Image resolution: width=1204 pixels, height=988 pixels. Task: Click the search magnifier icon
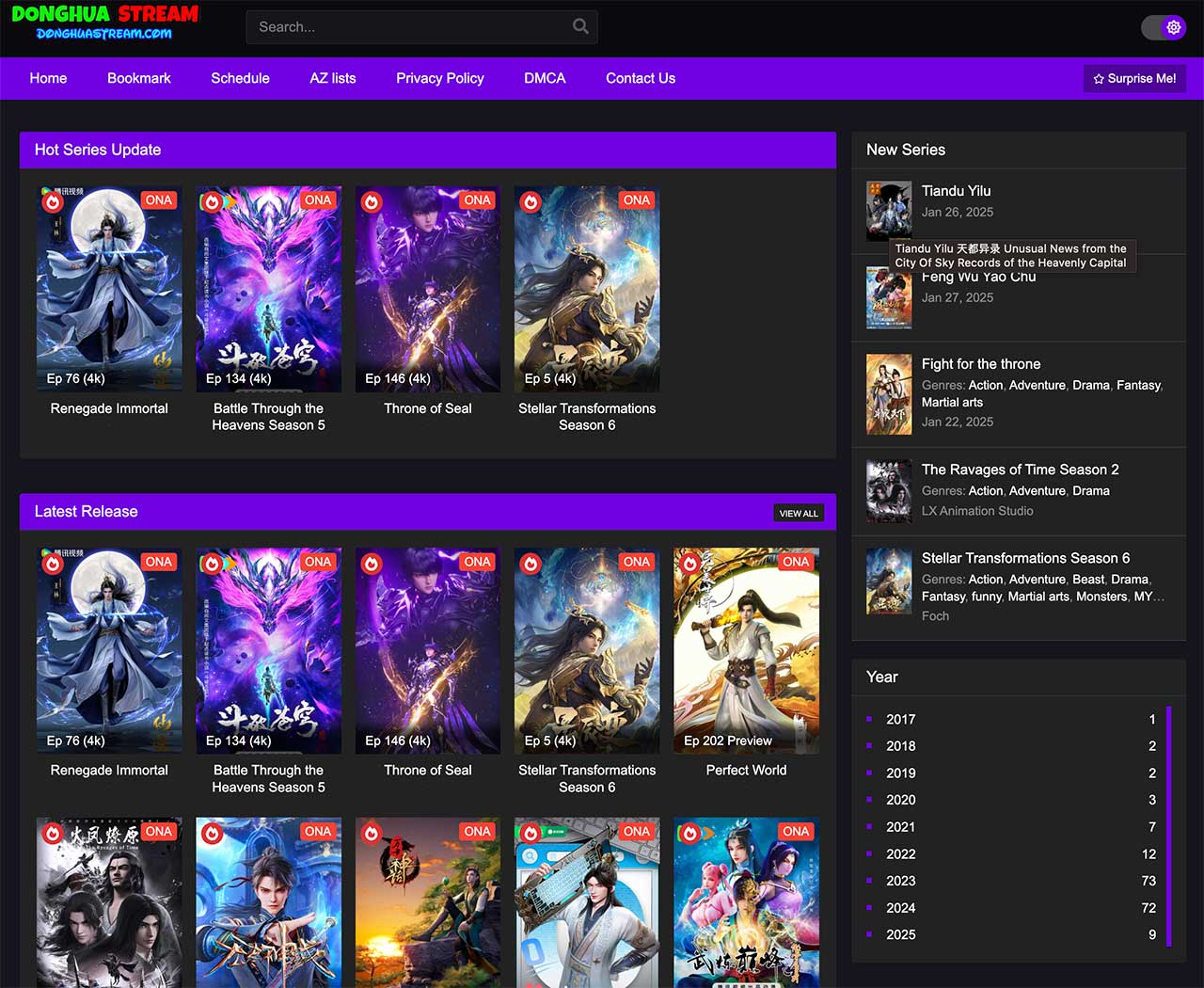pyautogui.click(x=580, y=26)
